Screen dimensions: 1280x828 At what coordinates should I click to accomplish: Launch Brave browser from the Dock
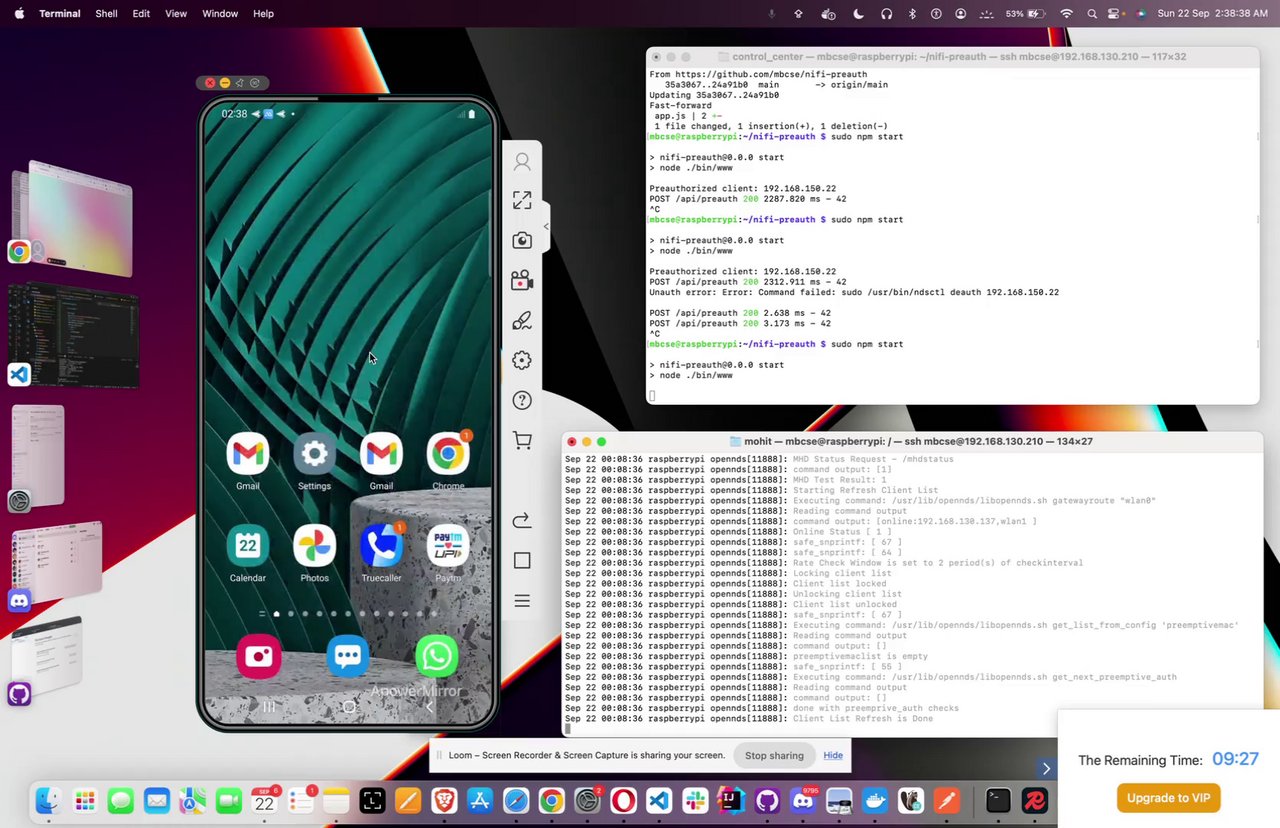pyautogui.click(x=444, y=801)
